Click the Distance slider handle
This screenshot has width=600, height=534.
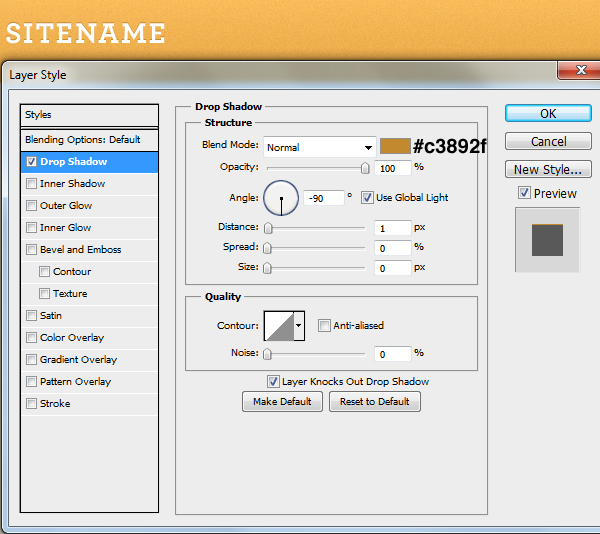[x=268, y=228]
